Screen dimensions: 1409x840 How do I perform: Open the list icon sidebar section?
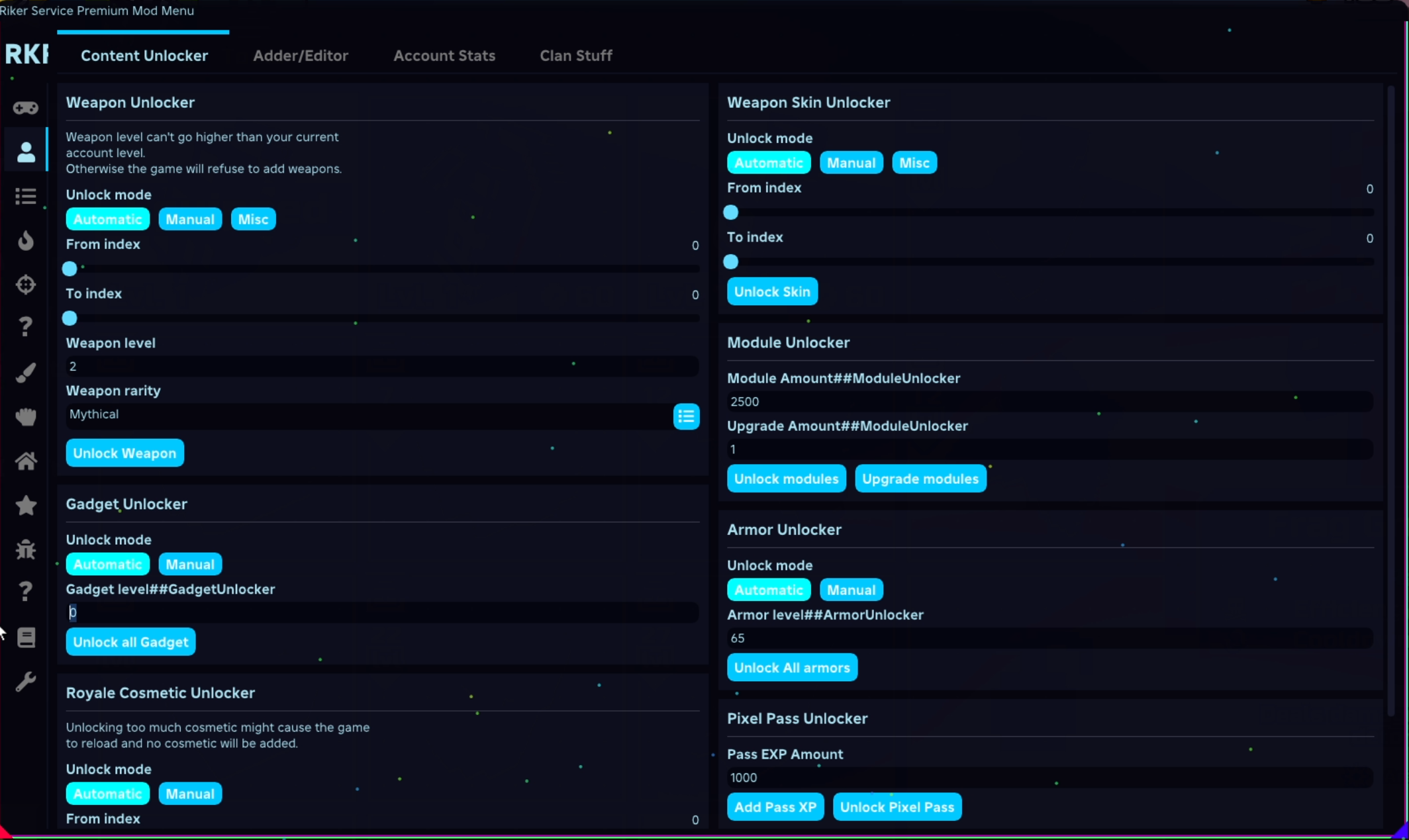click(x=26, y=196)
